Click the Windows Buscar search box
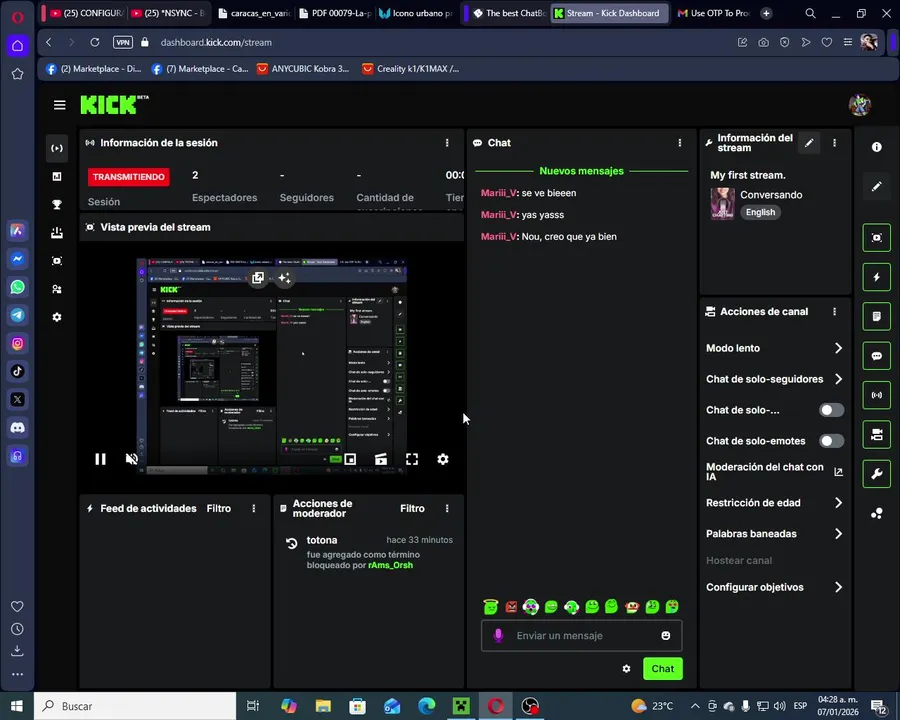Screen dimensions: 900x720 pyautogui.click(x=135, y=706)
